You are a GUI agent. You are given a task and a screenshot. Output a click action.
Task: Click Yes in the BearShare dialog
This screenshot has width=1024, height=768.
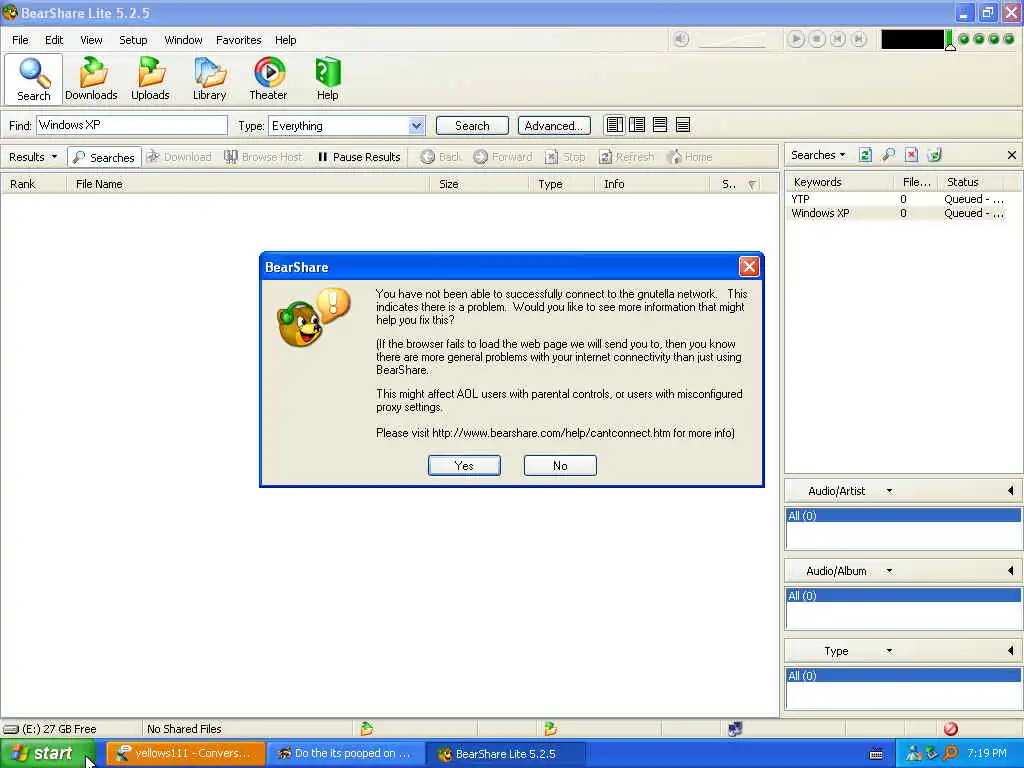pyautogui.click(x=464, y=466)
